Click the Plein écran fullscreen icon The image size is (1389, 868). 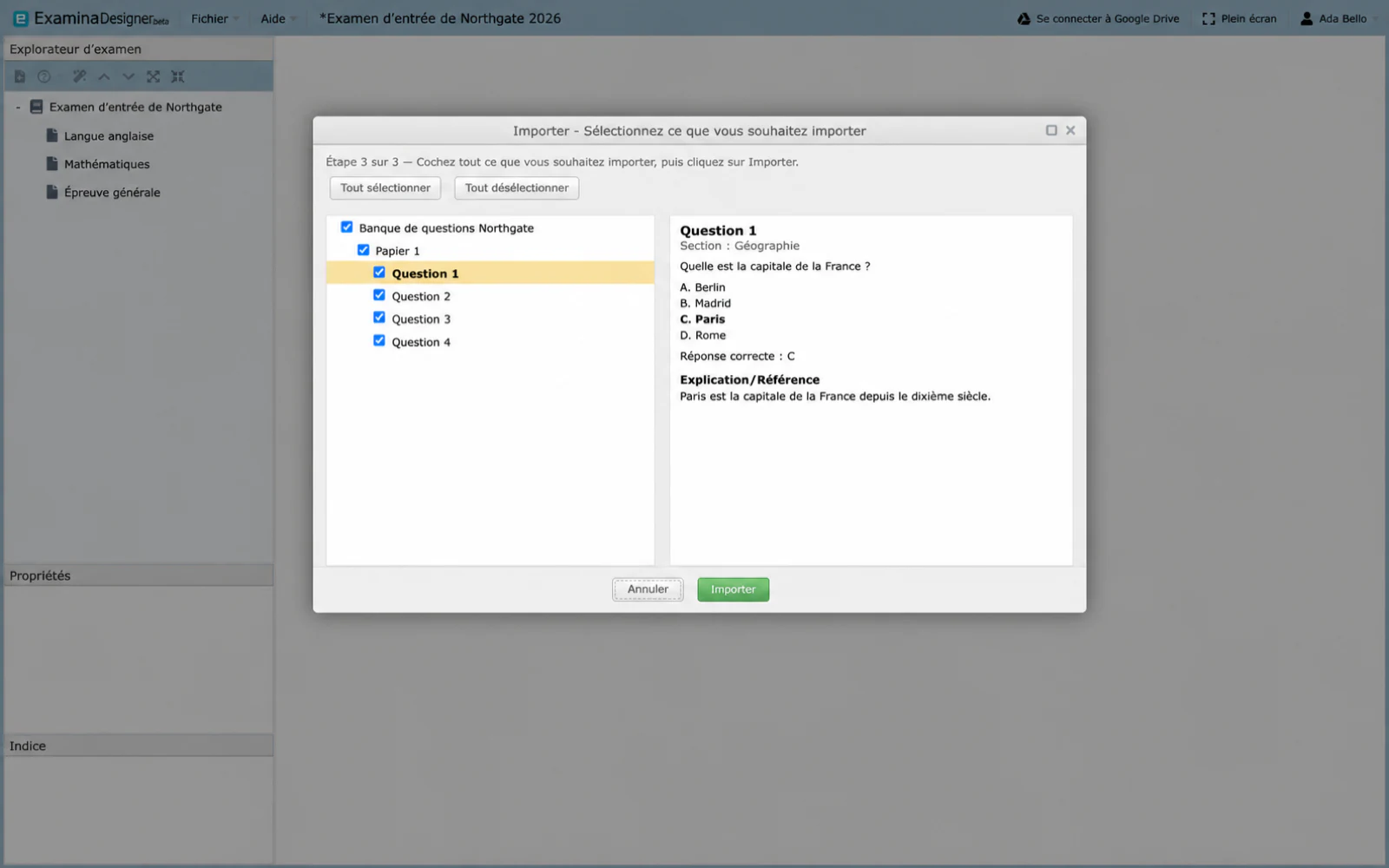pyautogui.click(x=1208, y=18)
